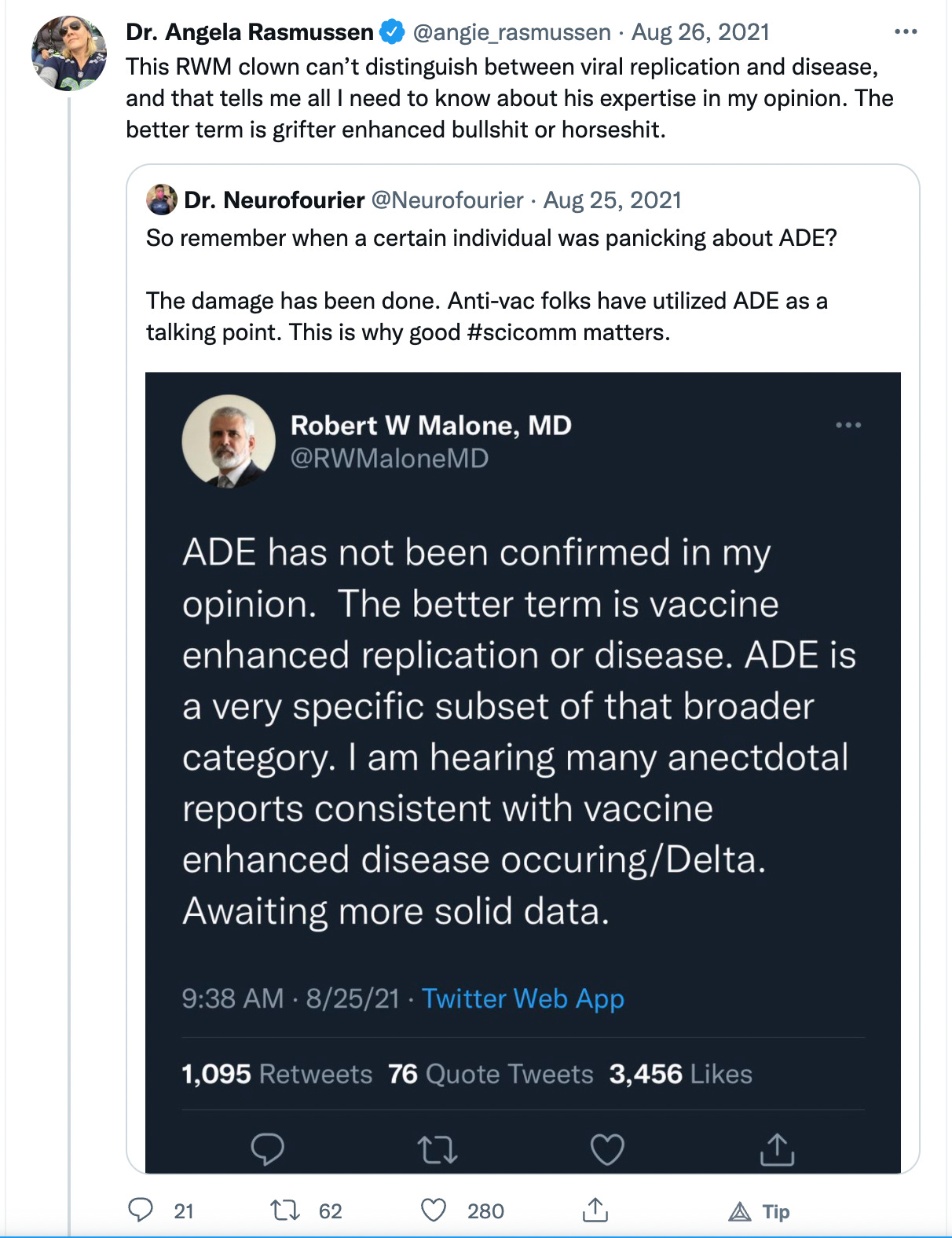Image resolution: width=952 pixels, height=1238 pixels.
Task: Open Dr. Angela Rasmussen's profile picture
Action: coord(69,53)
